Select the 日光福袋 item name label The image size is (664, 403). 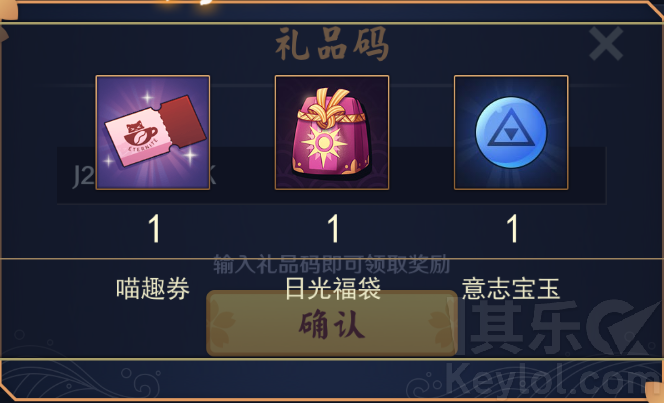tap(333, 289)
